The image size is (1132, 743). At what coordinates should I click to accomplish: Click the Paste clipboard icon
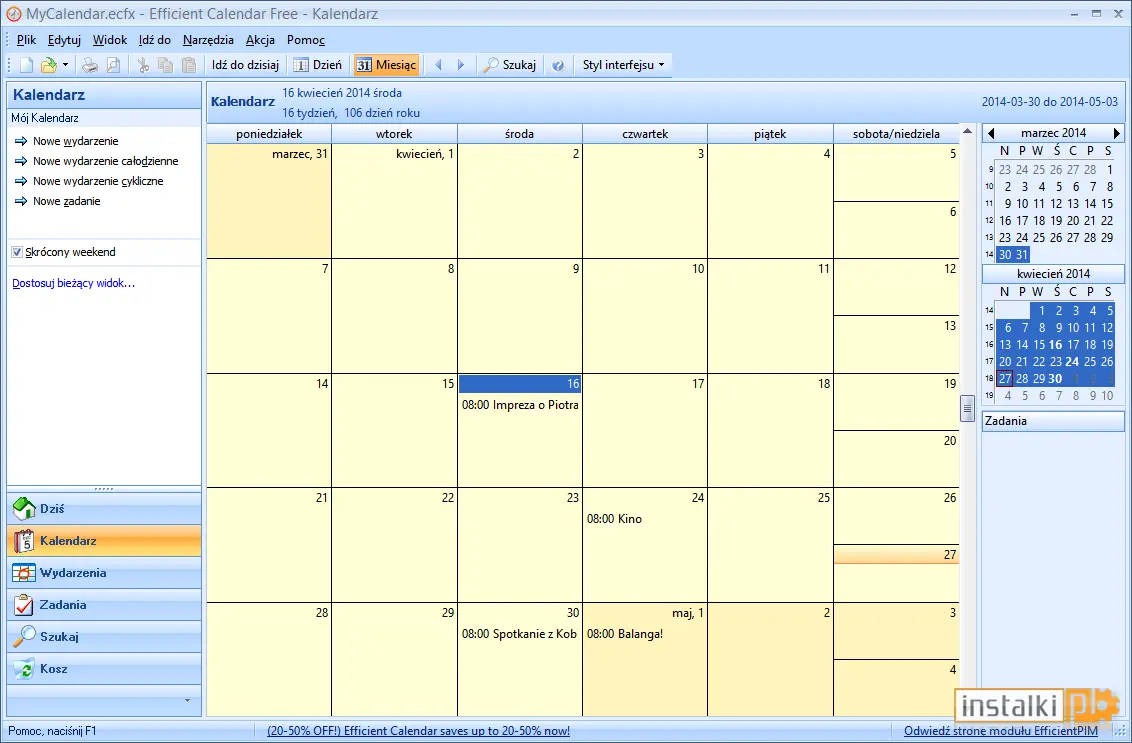pyautogui.click(x=188, y=65)
